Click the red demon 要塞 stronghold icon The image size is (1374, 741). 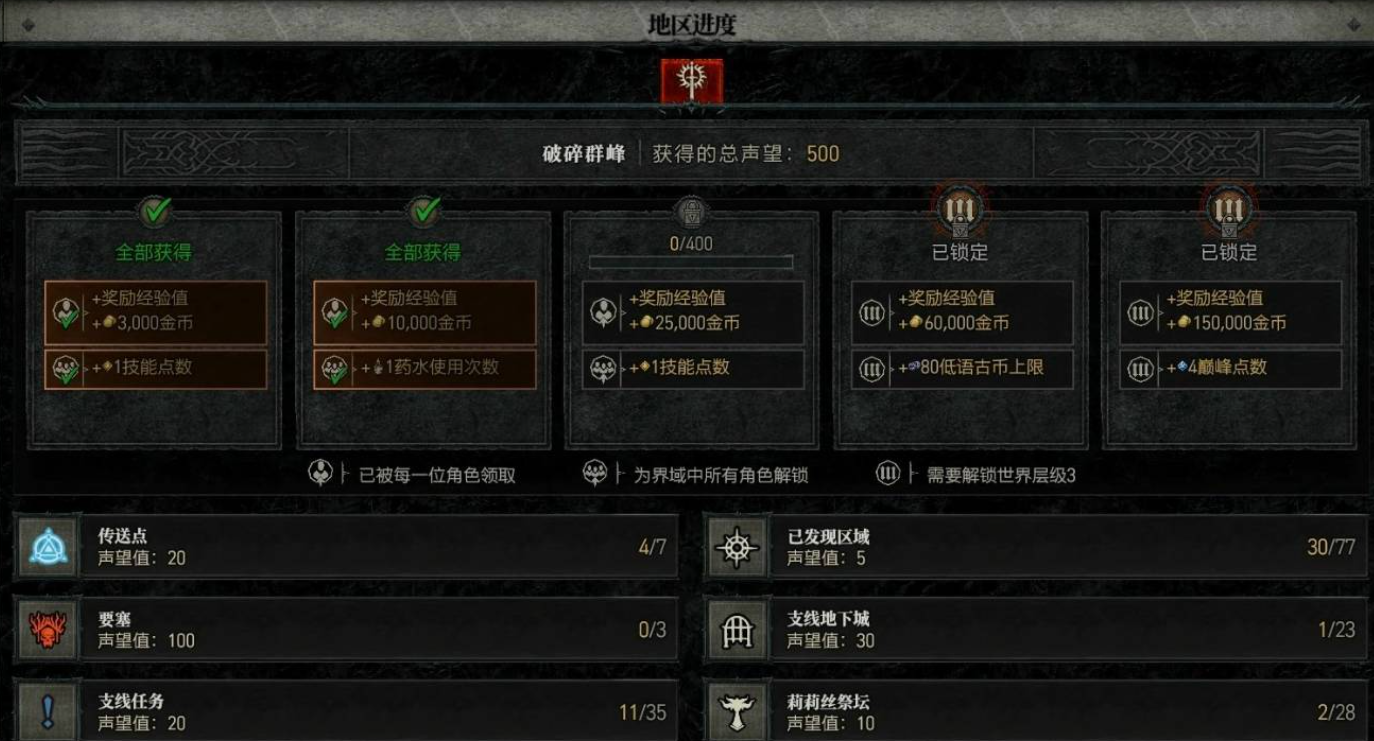tap(48, 630)
